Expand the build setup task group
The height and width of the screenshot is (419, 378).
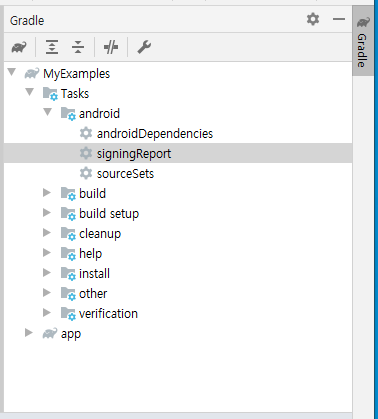click(47, 213)
